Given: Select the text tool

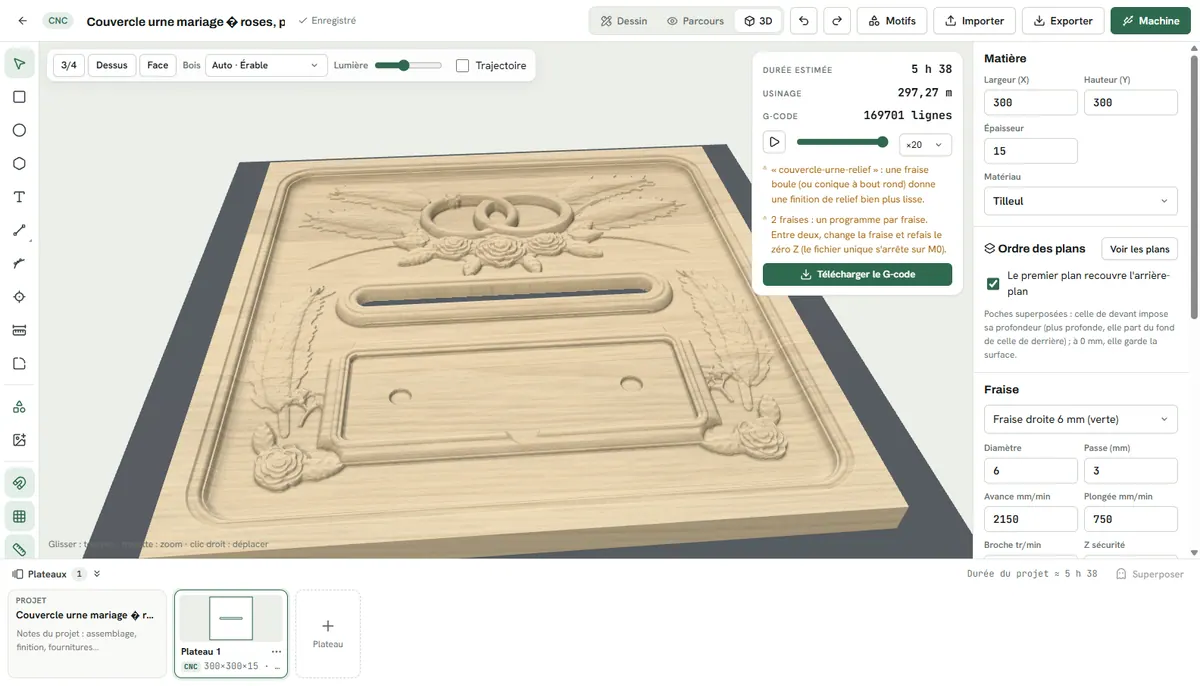Looking at the screenshot, I should (x=19, y=197).
